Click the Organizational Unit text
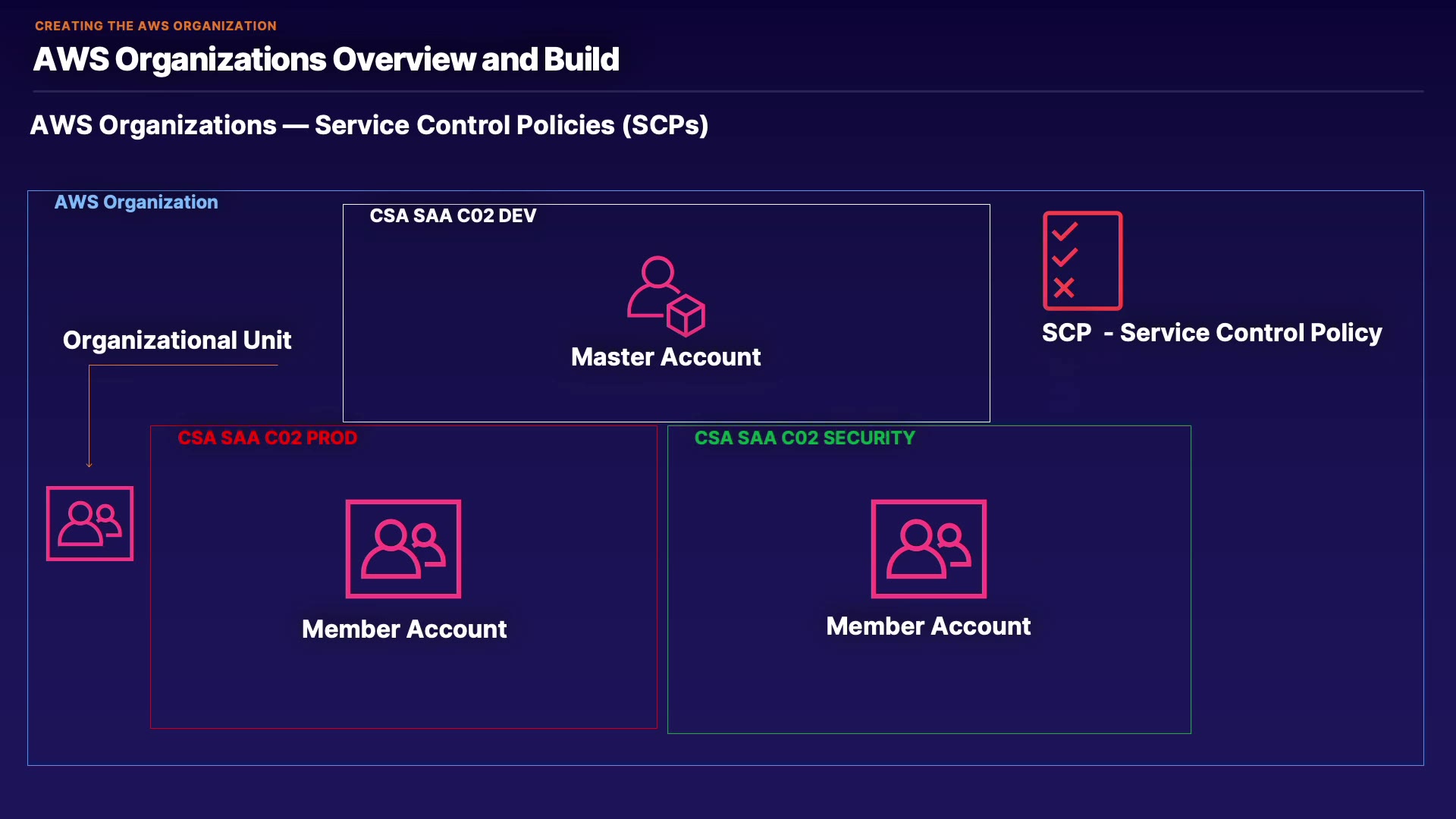Viewport: 1456px width, 819px height. pyautogui.click(x=177, y=340)
